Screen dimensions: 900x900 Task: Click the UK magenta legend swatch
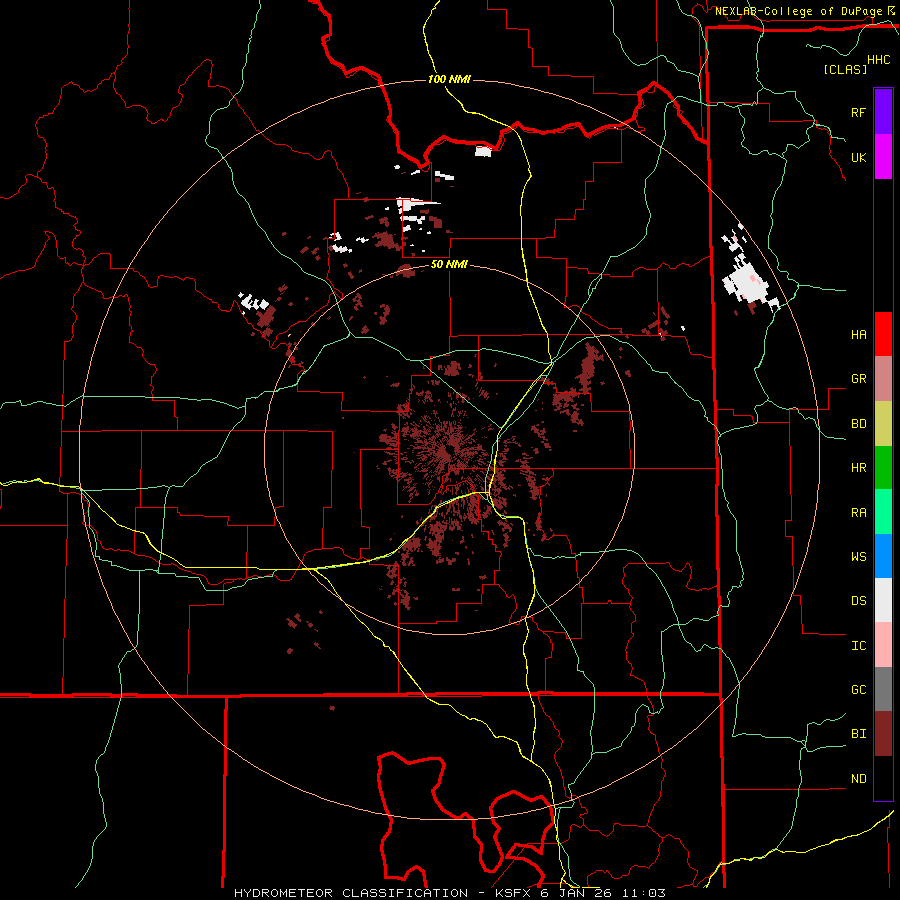[x=883, y=157]
